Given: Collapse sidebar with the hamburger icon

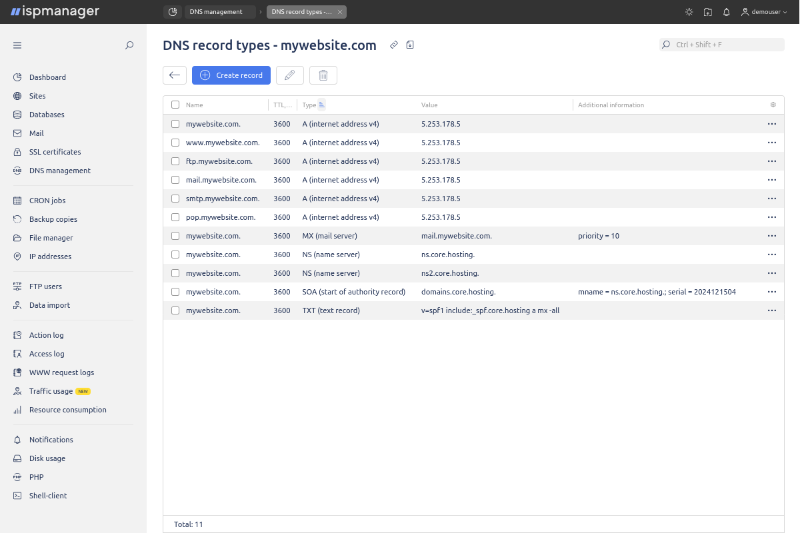Looking at the screenshot, I should coord(17,45).
